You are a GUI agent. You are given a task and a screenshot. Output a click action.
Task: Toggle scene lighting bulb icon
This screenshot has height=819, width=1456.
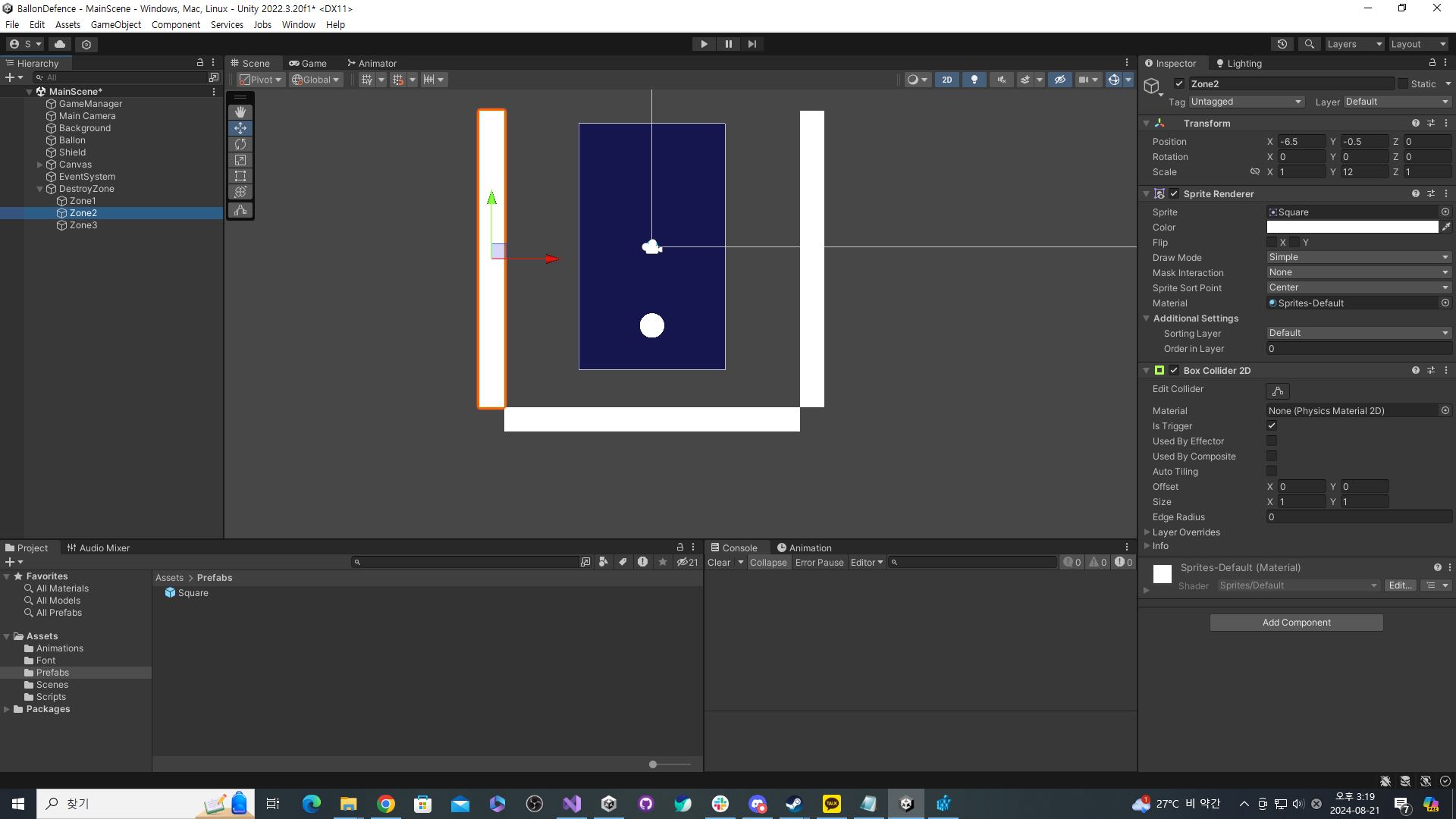coord(974,80)
